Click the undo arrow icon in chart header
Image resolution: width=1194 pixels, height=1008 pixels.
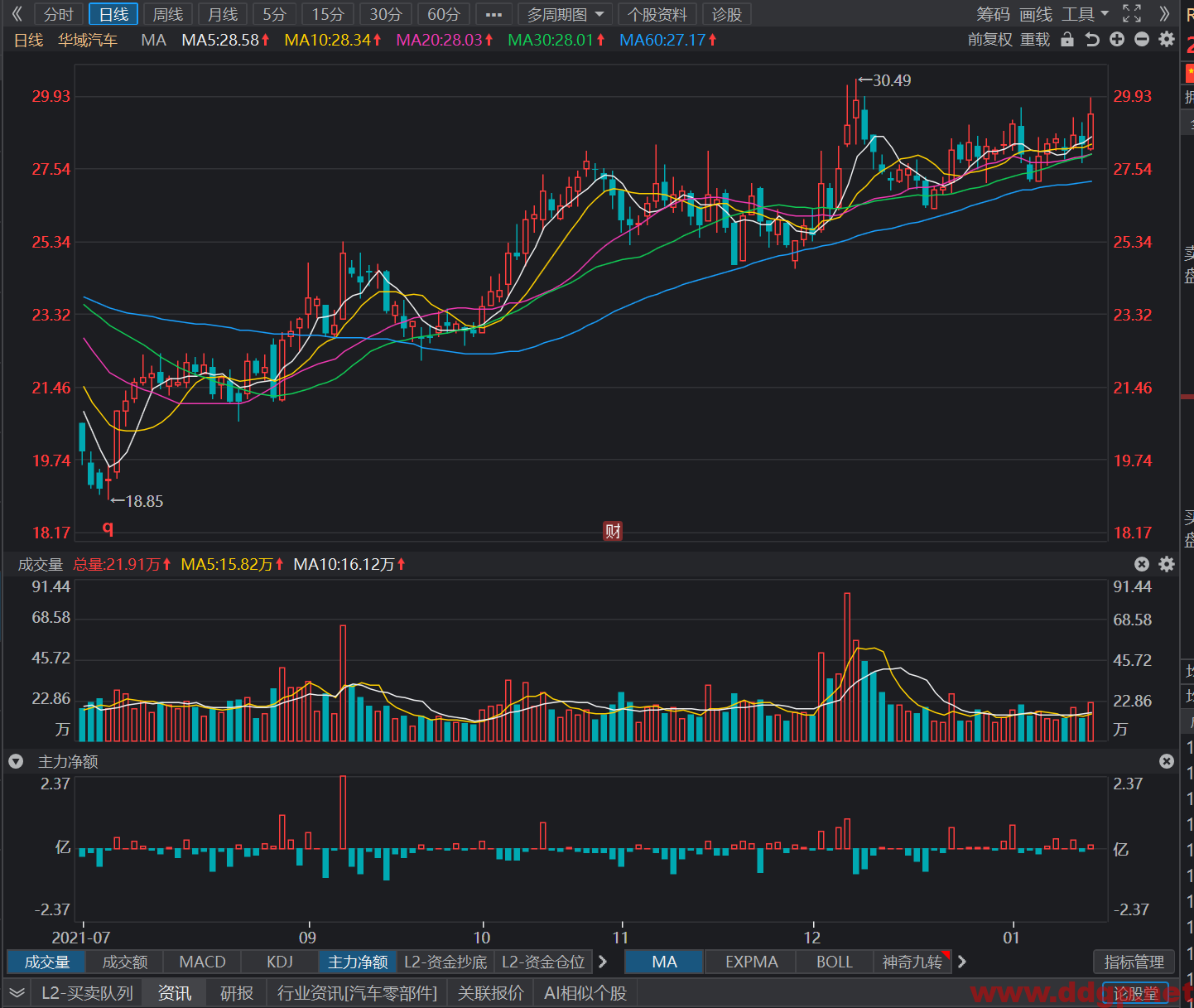pos(1092,39)
